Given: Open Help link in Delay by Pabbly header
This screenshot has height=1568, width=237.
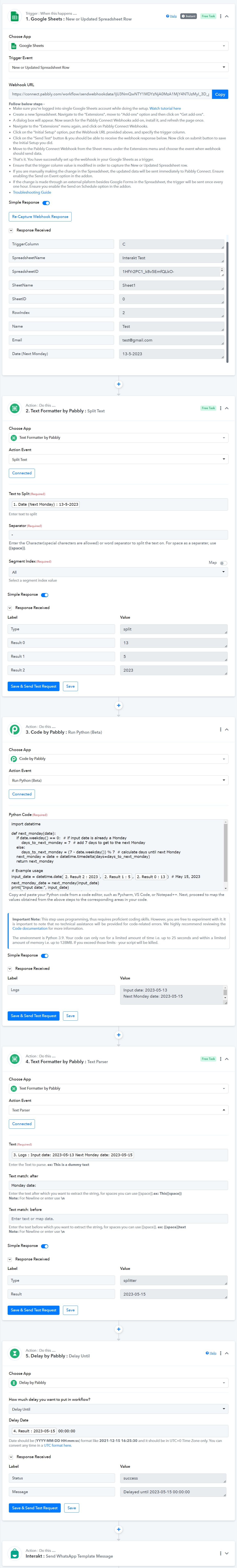Looking at the screenshot, I should pos(211,1353).
